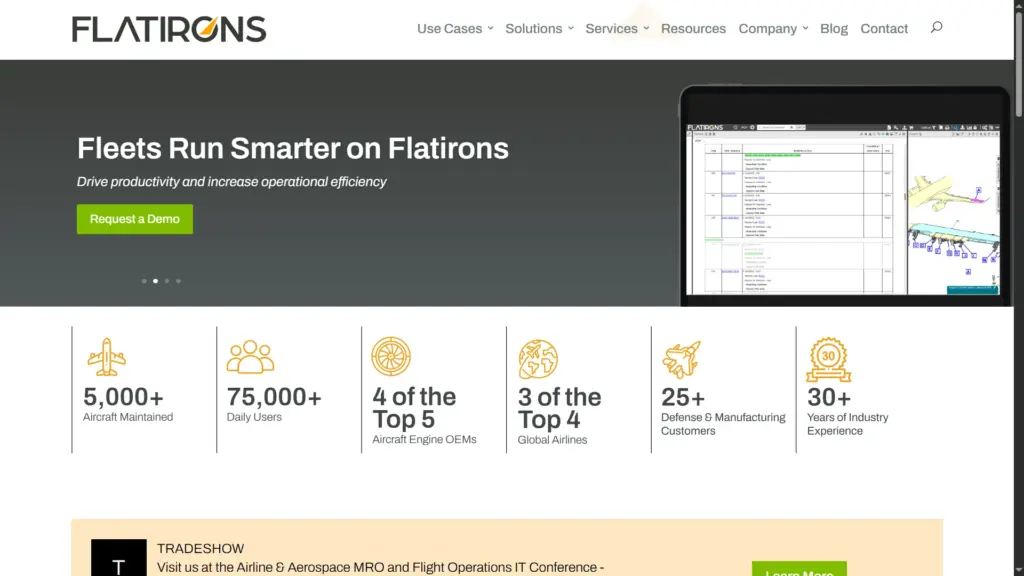Expand the Solutions dropdown menu
Viewport: 1024px width, 576px height.
pyautogui.click(x=539, y=29)
